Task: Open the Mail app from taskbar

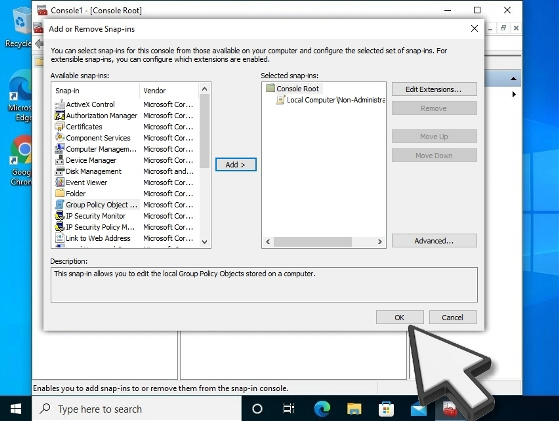Action: [x=419, y=409]
